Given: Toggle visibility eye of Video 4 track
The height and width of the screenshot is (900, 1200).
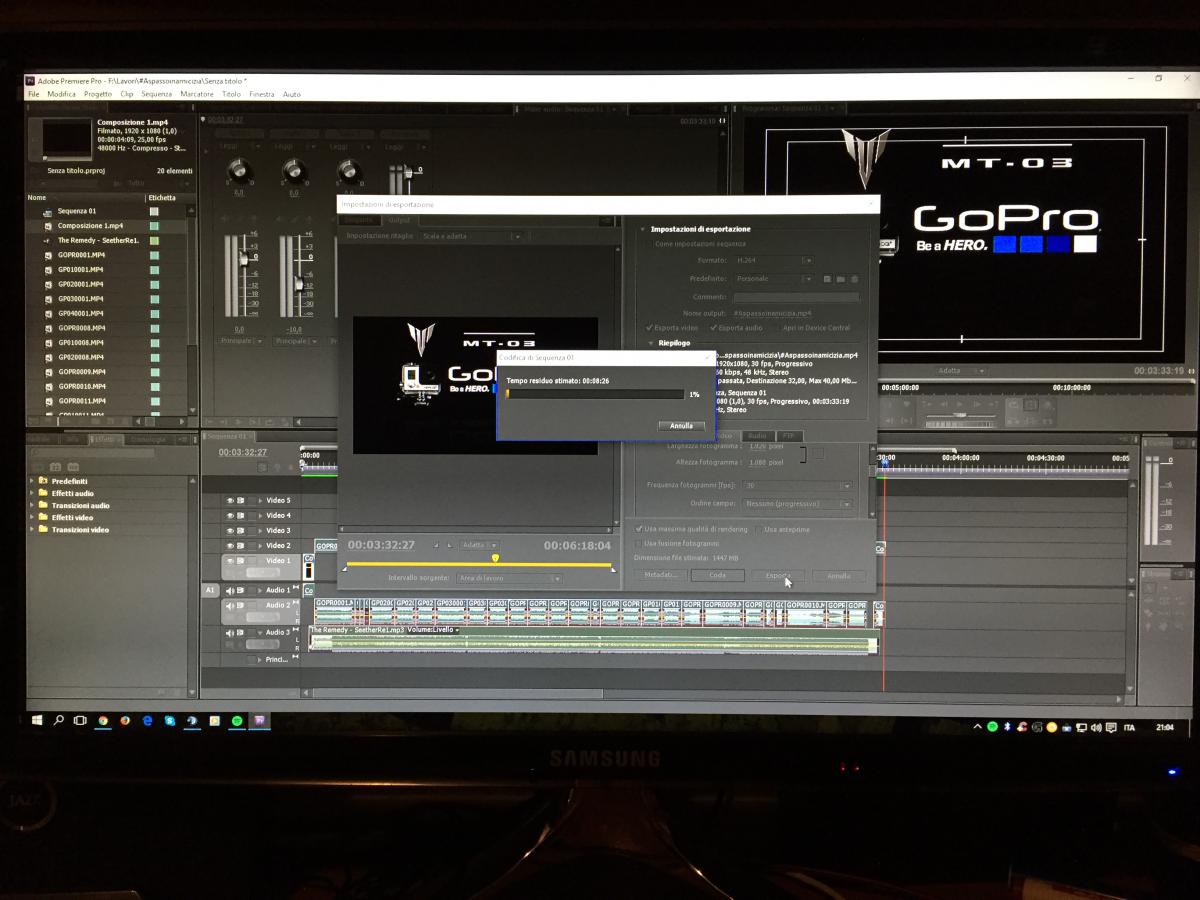Looking at the screenshot, I should (230, 515).
